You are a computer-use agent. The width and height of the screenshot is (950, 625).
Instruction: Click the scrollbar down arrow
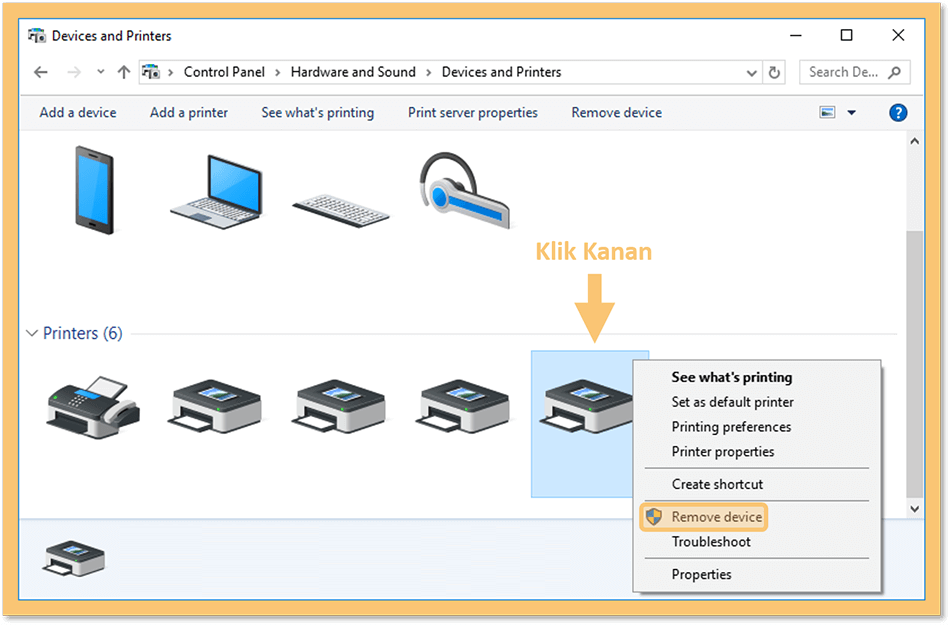[915, 509]
